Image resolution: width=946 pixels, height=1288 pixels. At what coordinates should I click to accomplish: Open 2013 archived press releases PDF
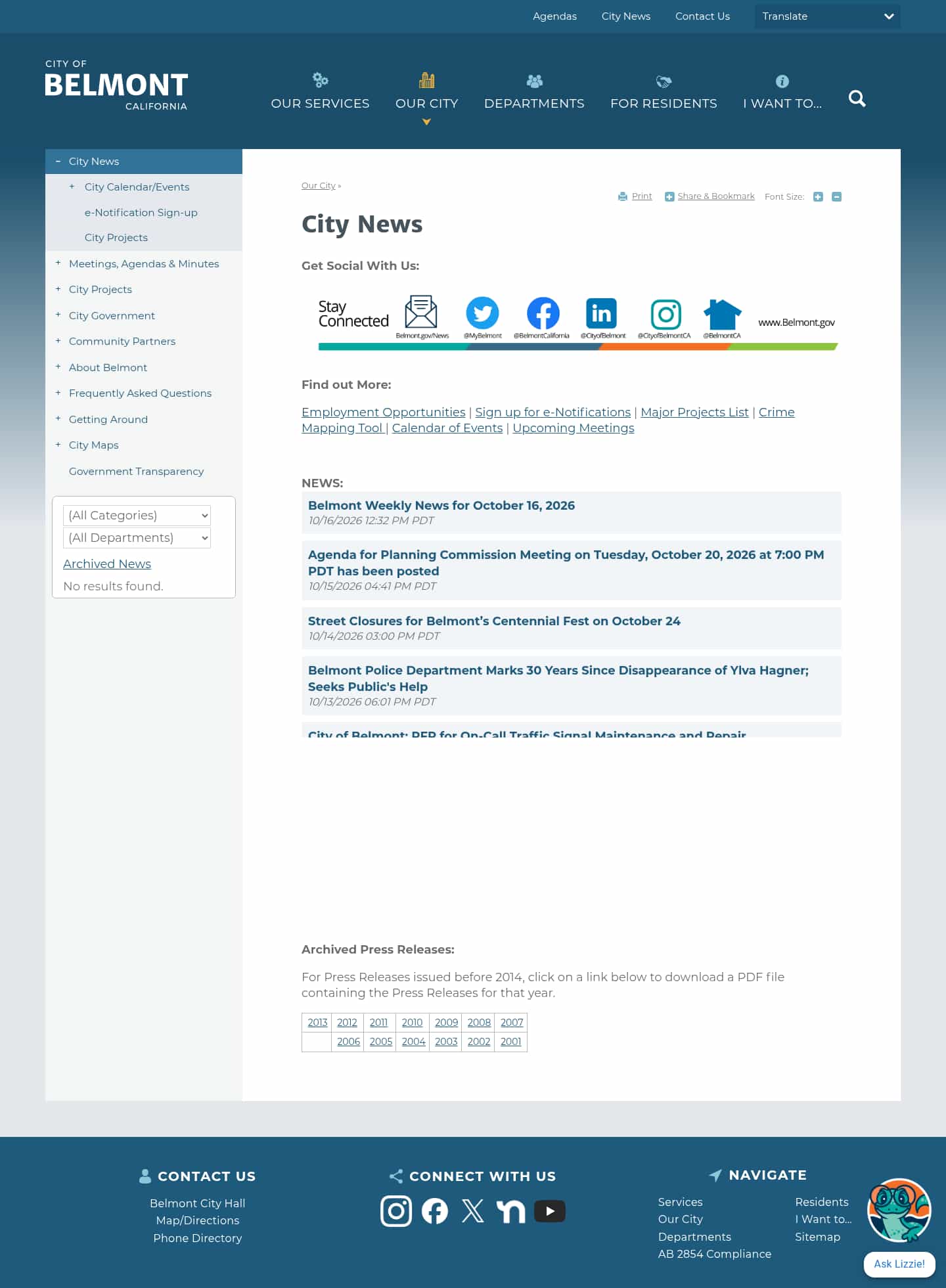coord(317,1022)
